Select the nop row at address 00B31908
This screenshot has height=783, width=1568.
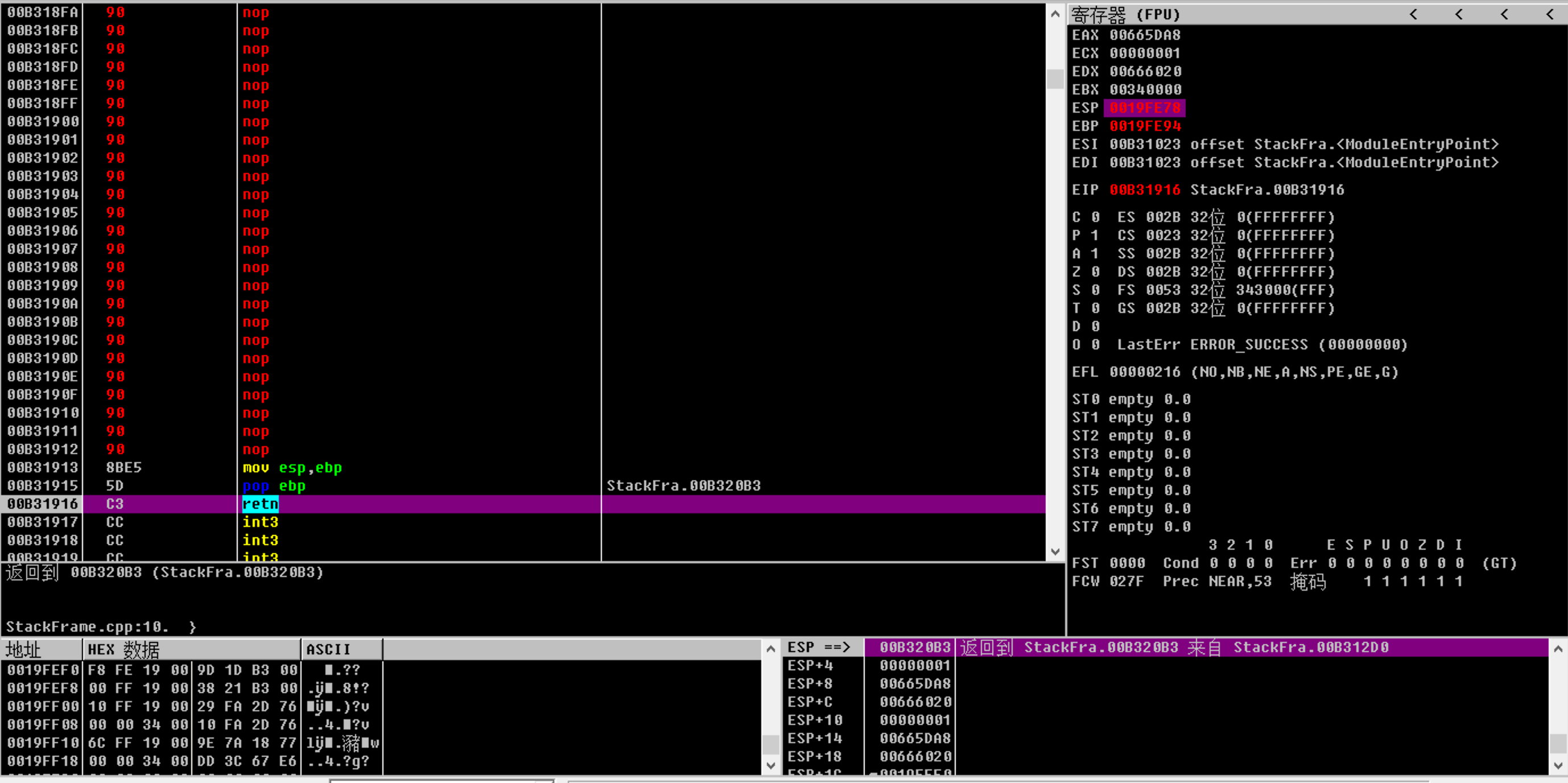pos(523,267)
